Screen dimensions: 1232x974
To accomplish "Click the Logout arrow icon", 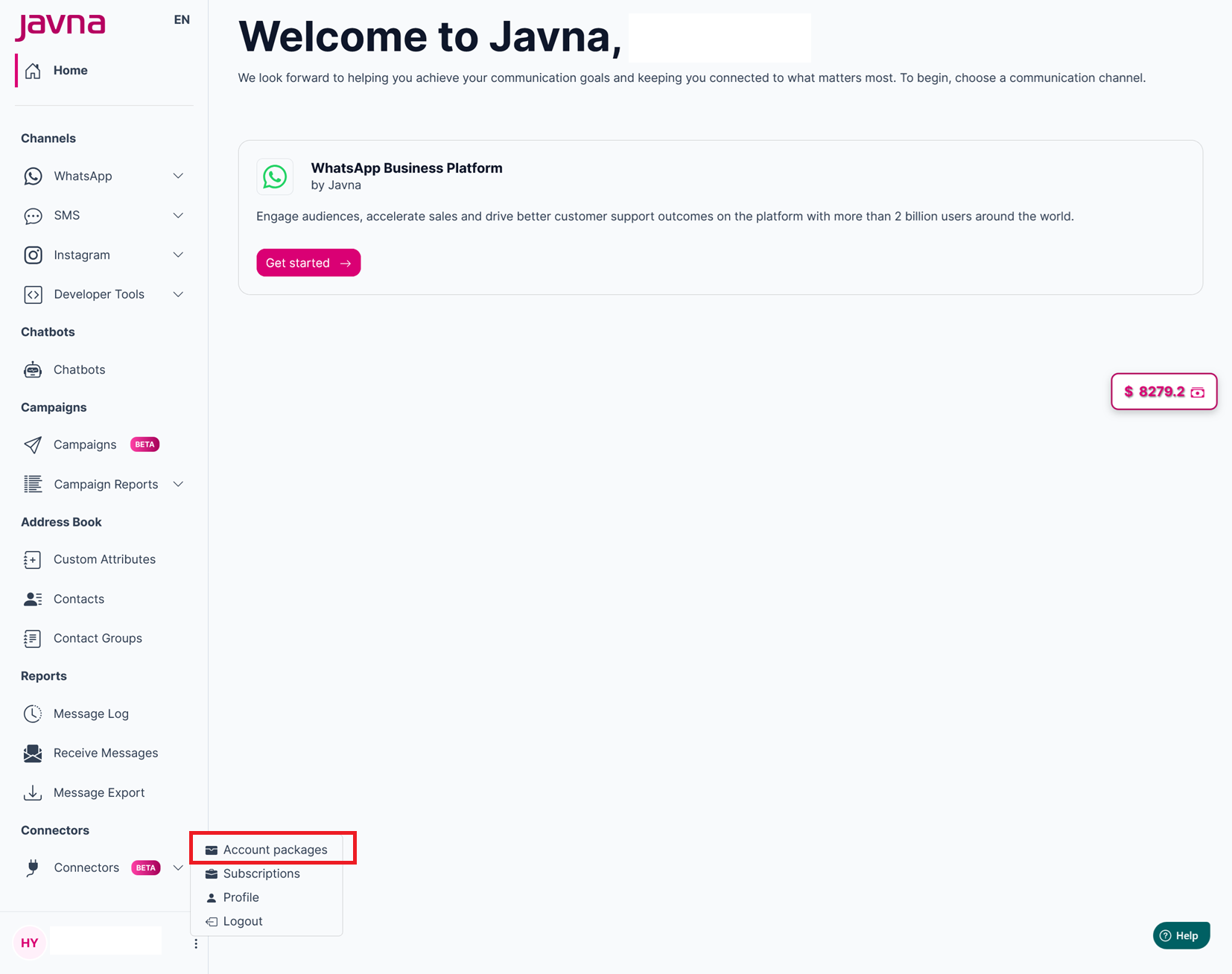I will pos(212,922).
